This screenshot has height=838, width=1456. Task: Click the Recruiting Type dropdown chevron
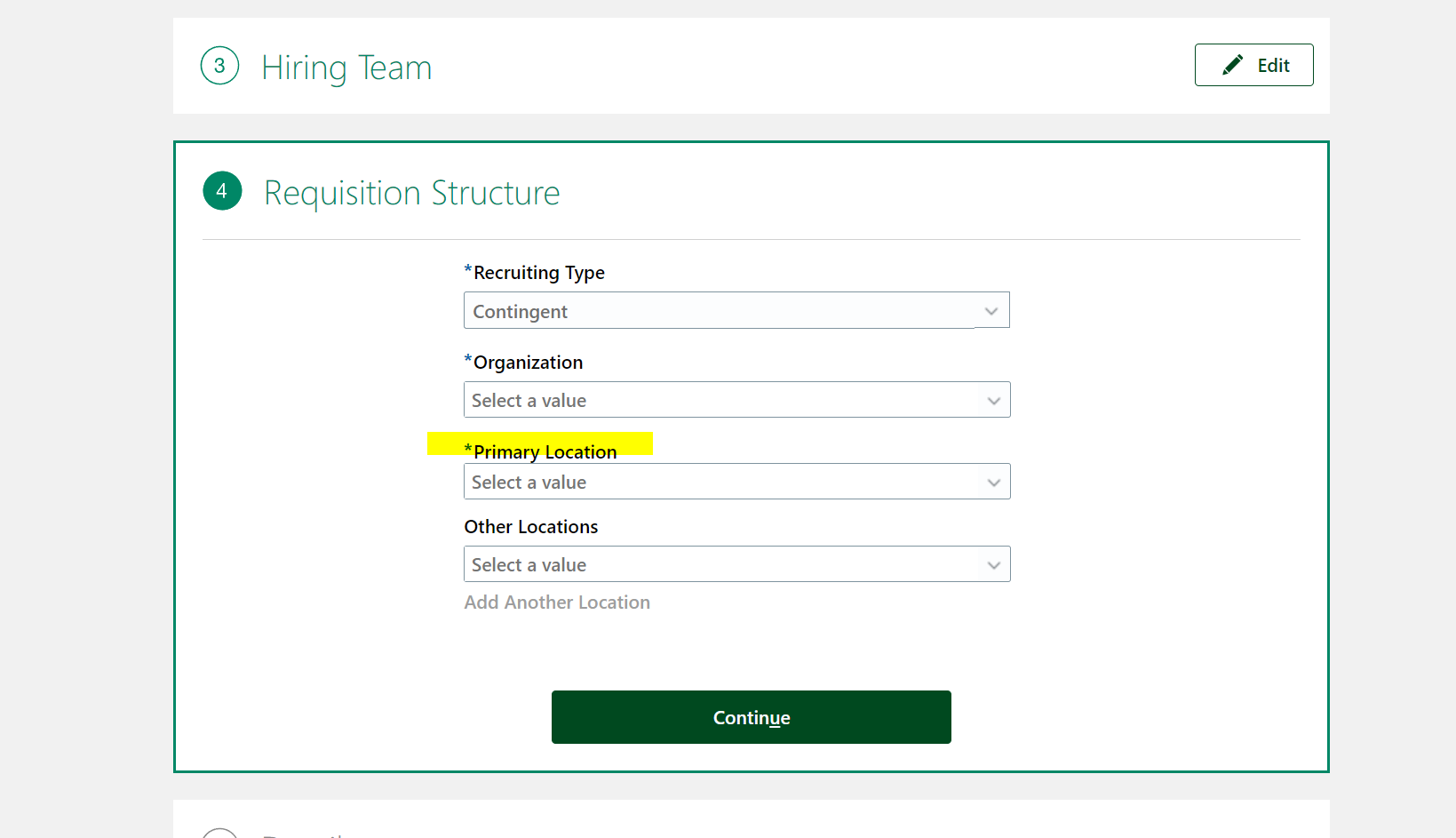(991, 312)
